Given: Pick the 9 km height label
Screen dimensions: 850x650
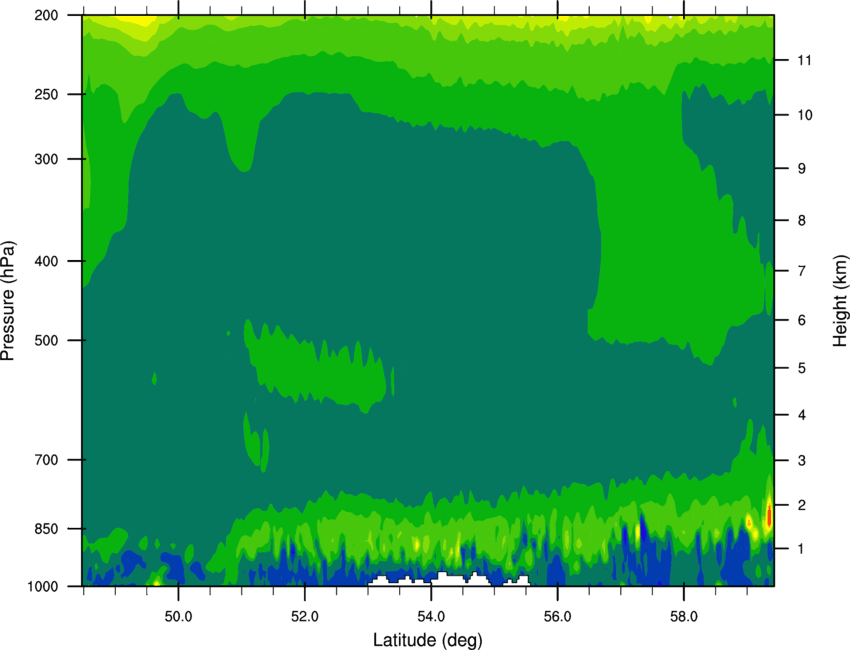Looking at the screenshot, I should pyautogui.click(x=802, y=169).
